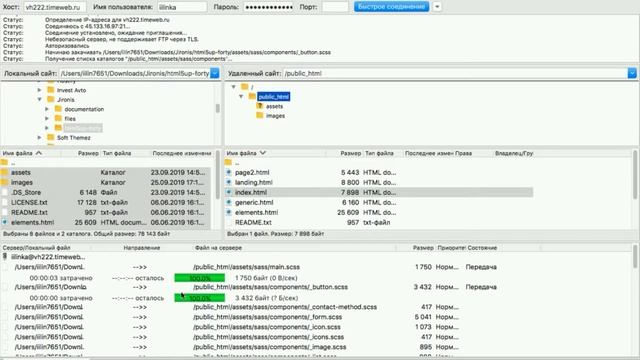Select _icon.scss queue entry
The image size is (640, 360).
click(316, 327)
